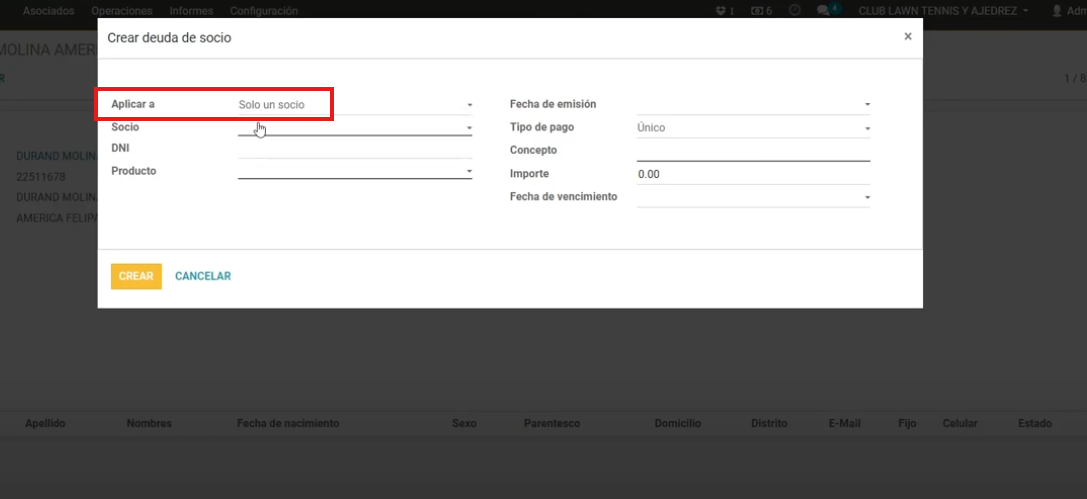Screen dimensions: 1087x499
Task: Open the Informes menu
Action: tap(191, 11)
